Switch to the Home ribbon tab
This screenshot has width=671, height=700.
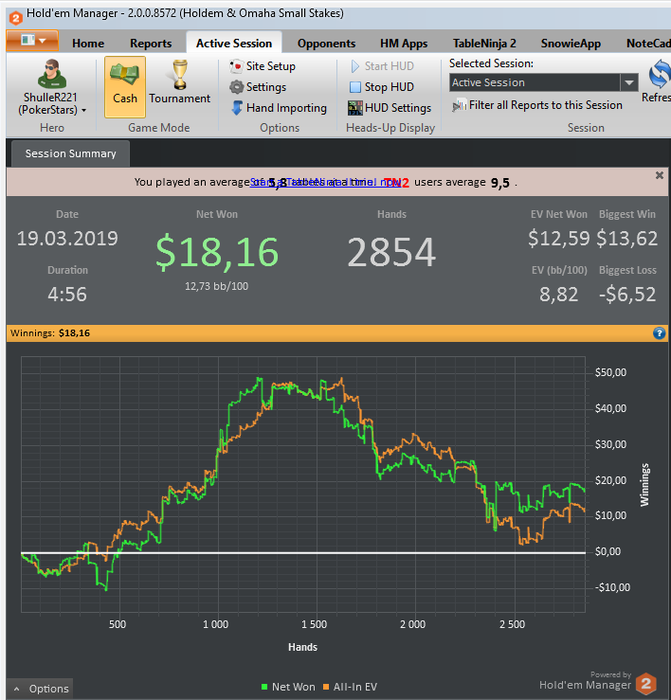tap(88, 43)
